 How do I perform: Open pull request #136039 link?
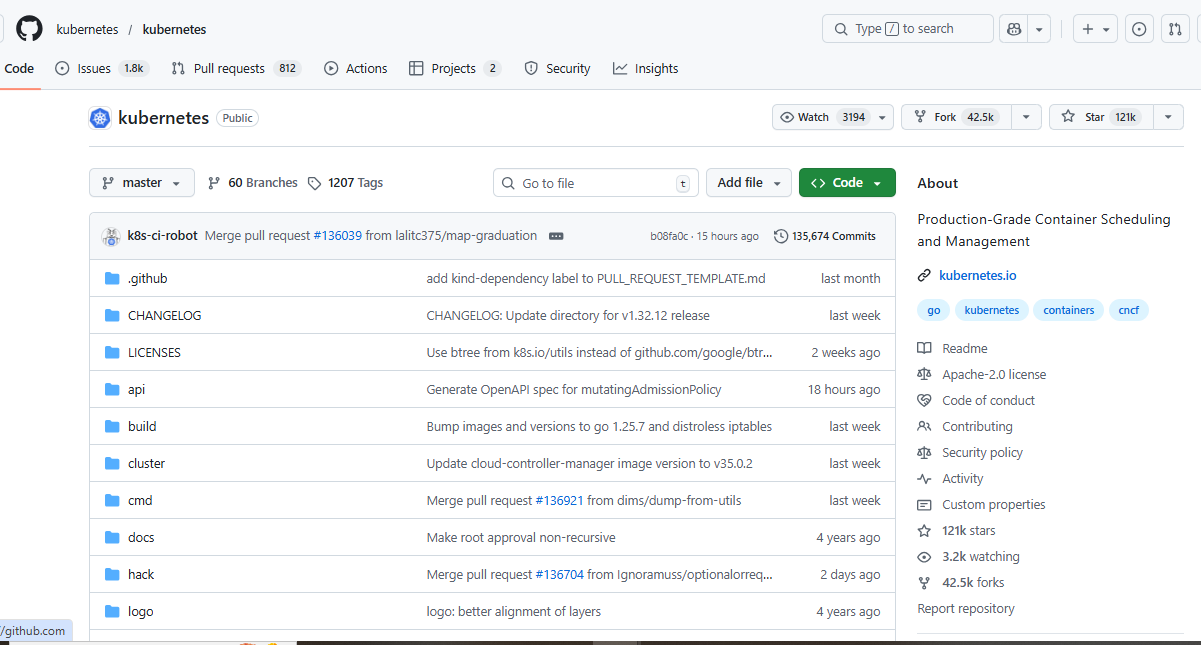coord(337,236)
